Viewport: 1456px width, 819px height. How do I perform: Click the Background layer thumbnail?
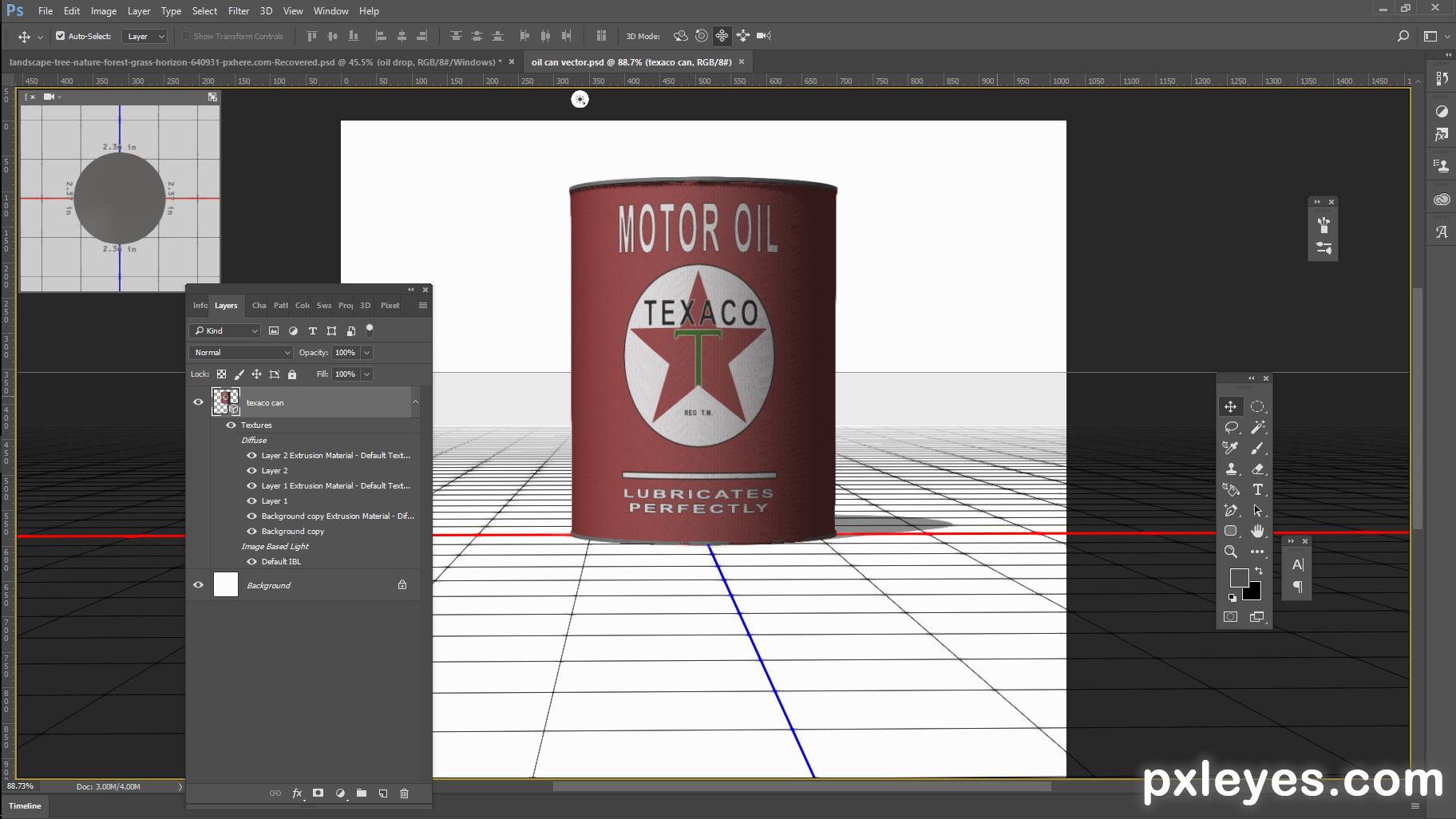click(226, 585)
